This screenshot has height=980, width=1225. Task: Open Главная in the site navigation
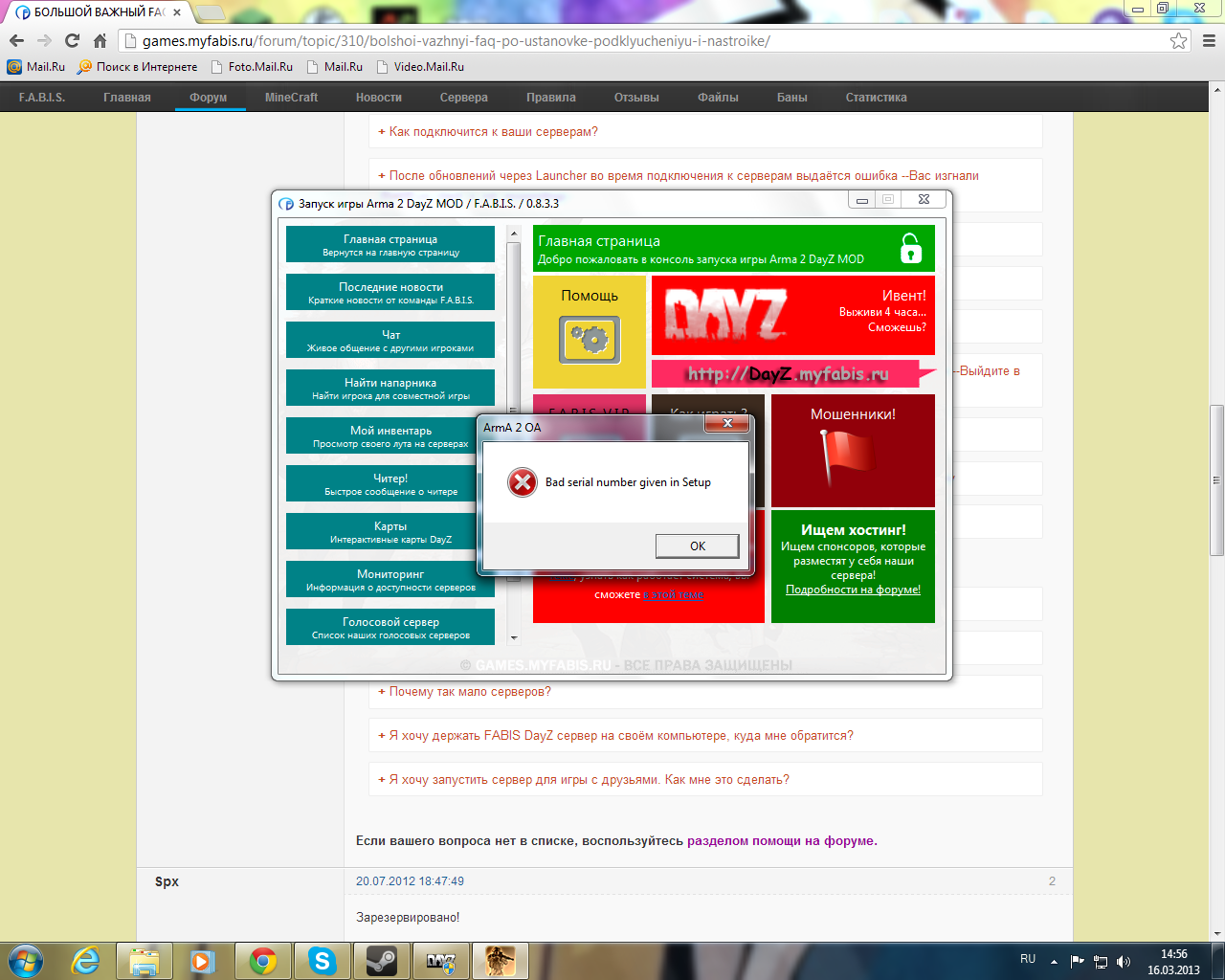pyautogui.click(x=127, y=98)
